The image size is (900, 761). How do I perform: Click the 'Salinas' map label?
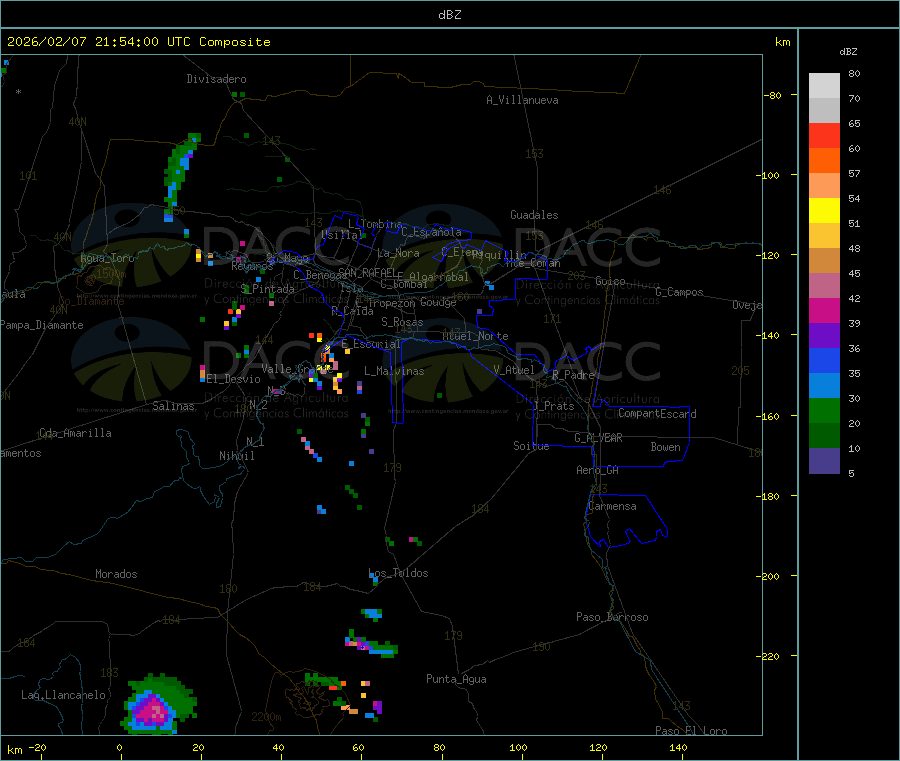click(x=173, y=406)
